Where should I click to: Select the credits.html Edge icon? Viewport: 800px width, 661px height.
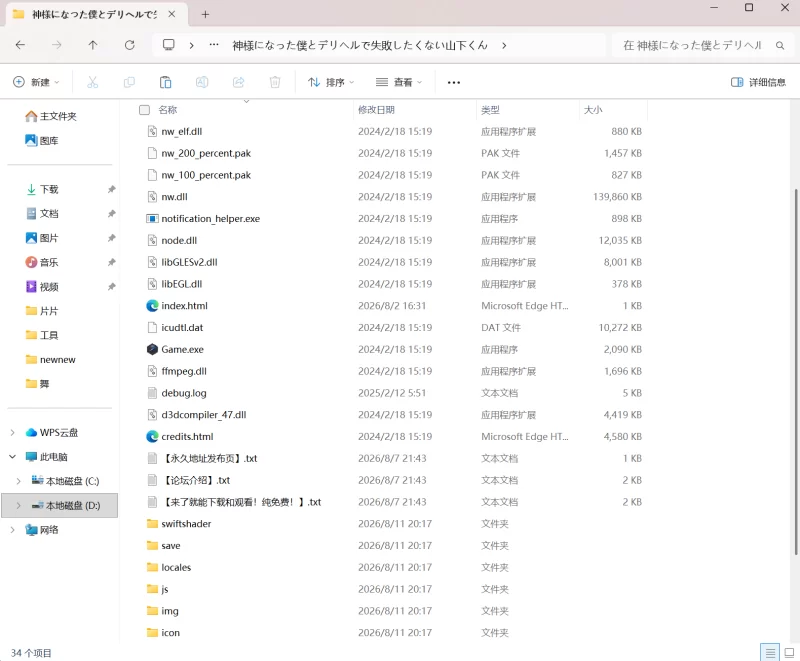click(152, 437)
